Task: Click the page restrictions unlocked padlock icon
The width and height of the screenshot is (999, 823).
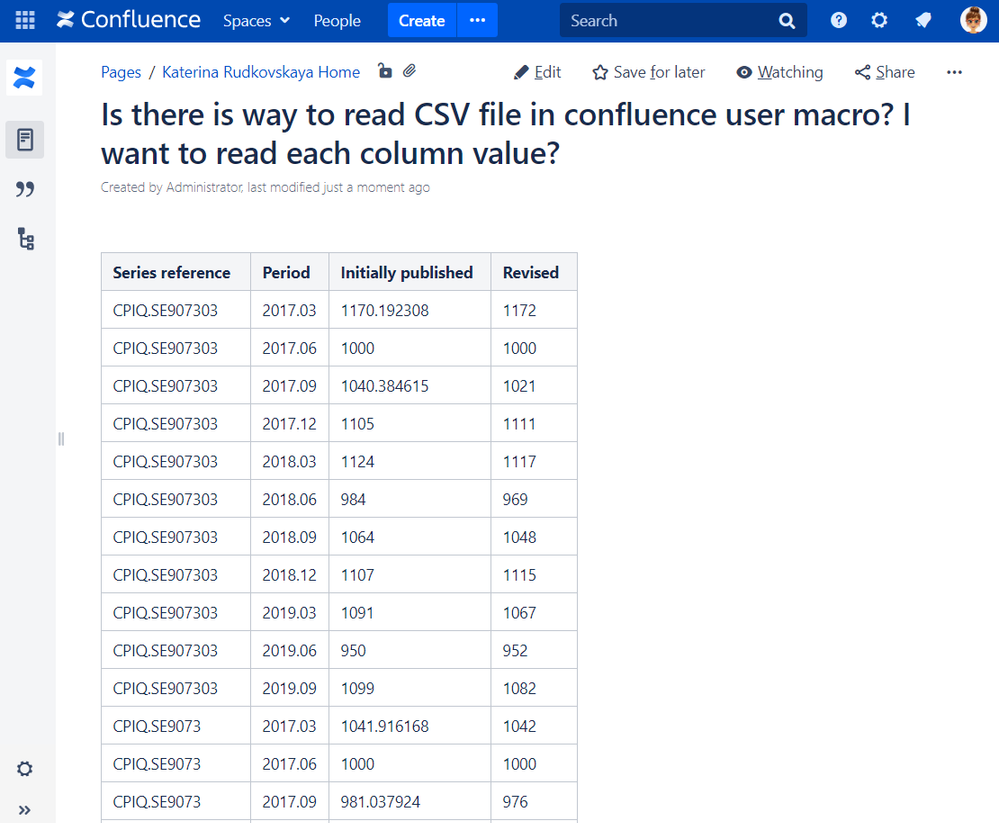Action: tap(384, 71)
